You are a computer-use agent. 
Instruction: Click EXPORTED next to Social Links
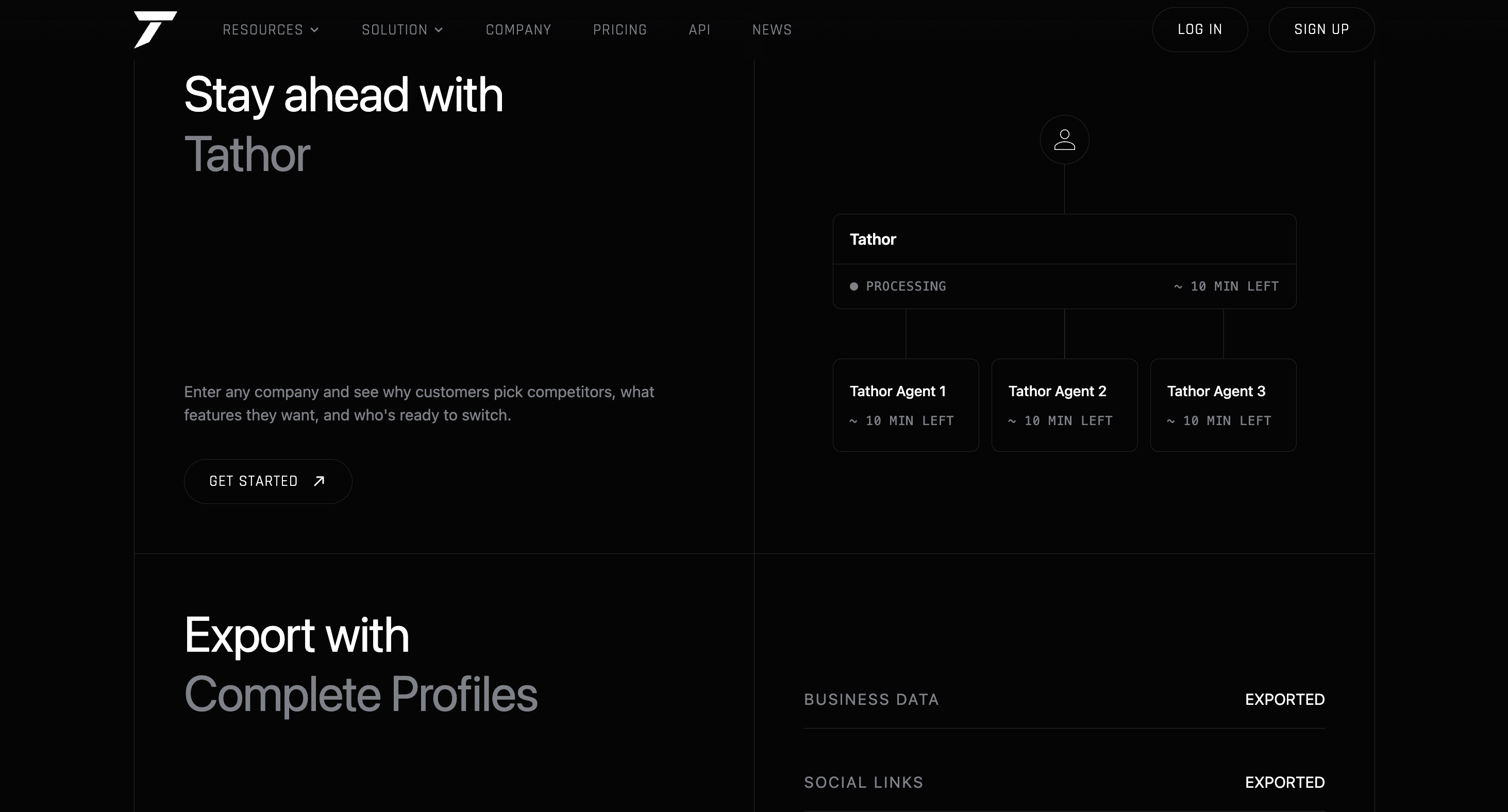[1284, 783]
